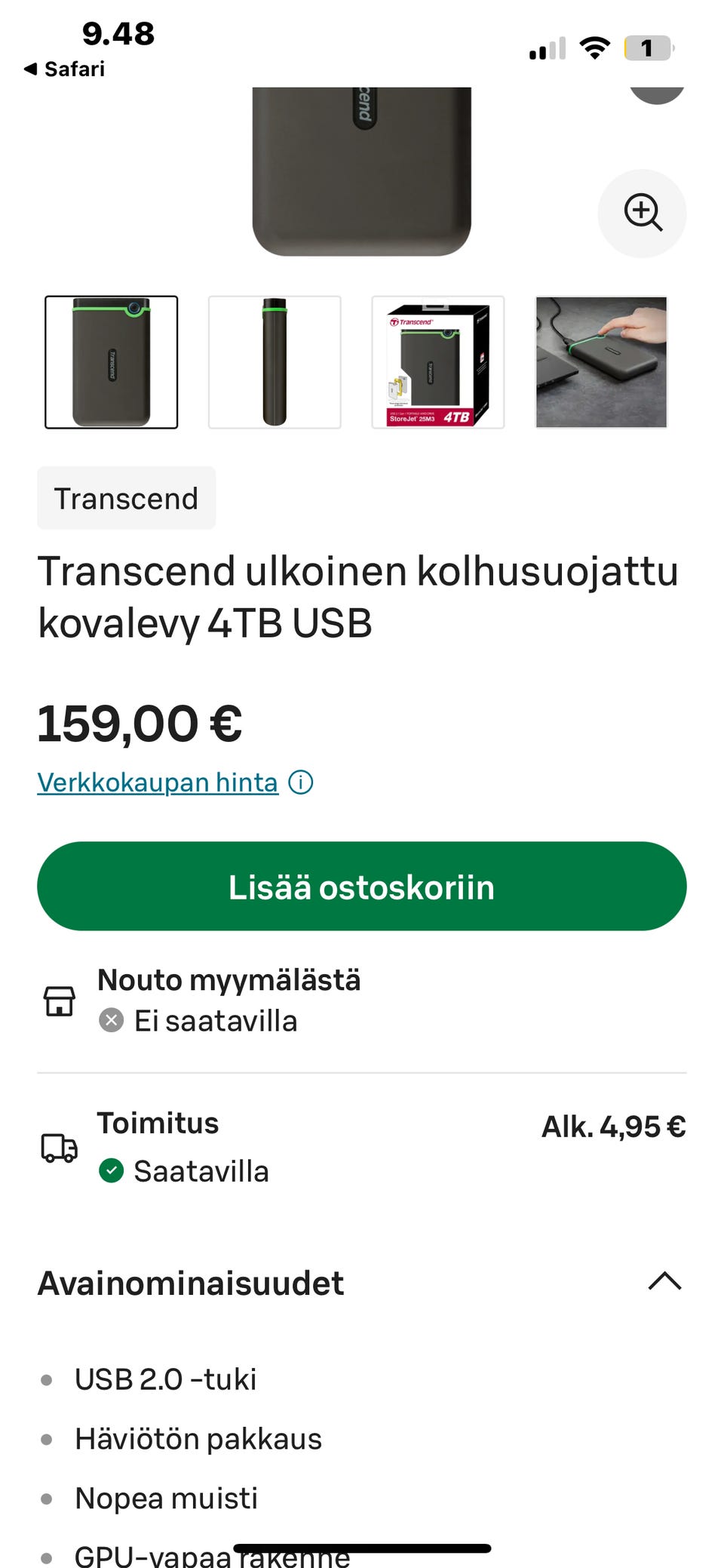Select the 4TB retail box thumbnail
724x1568 pixels.
pyautogui.click(x=437, y=362)
